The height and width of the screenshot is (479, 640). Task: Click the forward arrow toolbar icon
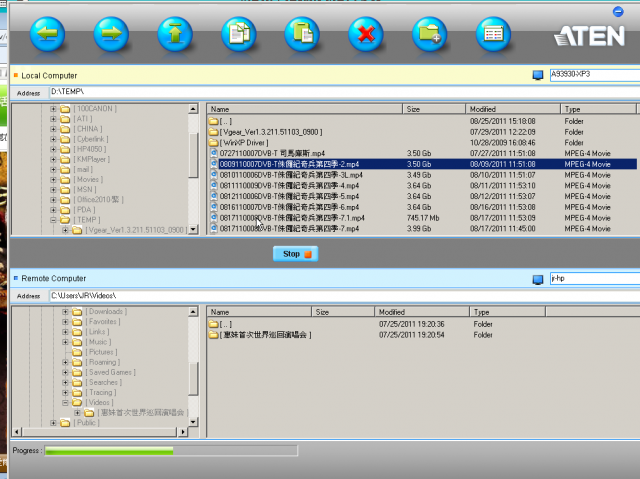coord(111,34)
